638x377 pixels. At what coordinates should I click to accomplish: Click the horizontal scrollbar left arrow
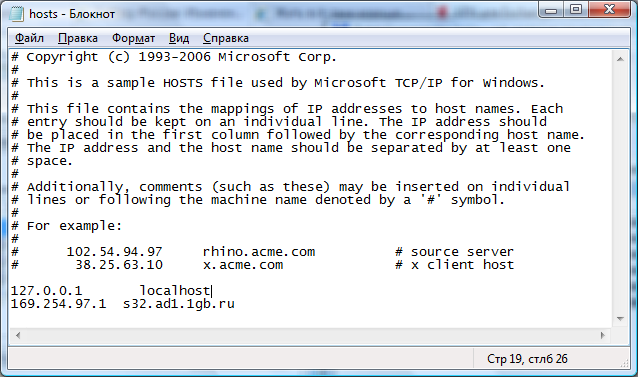coord(17,336)
